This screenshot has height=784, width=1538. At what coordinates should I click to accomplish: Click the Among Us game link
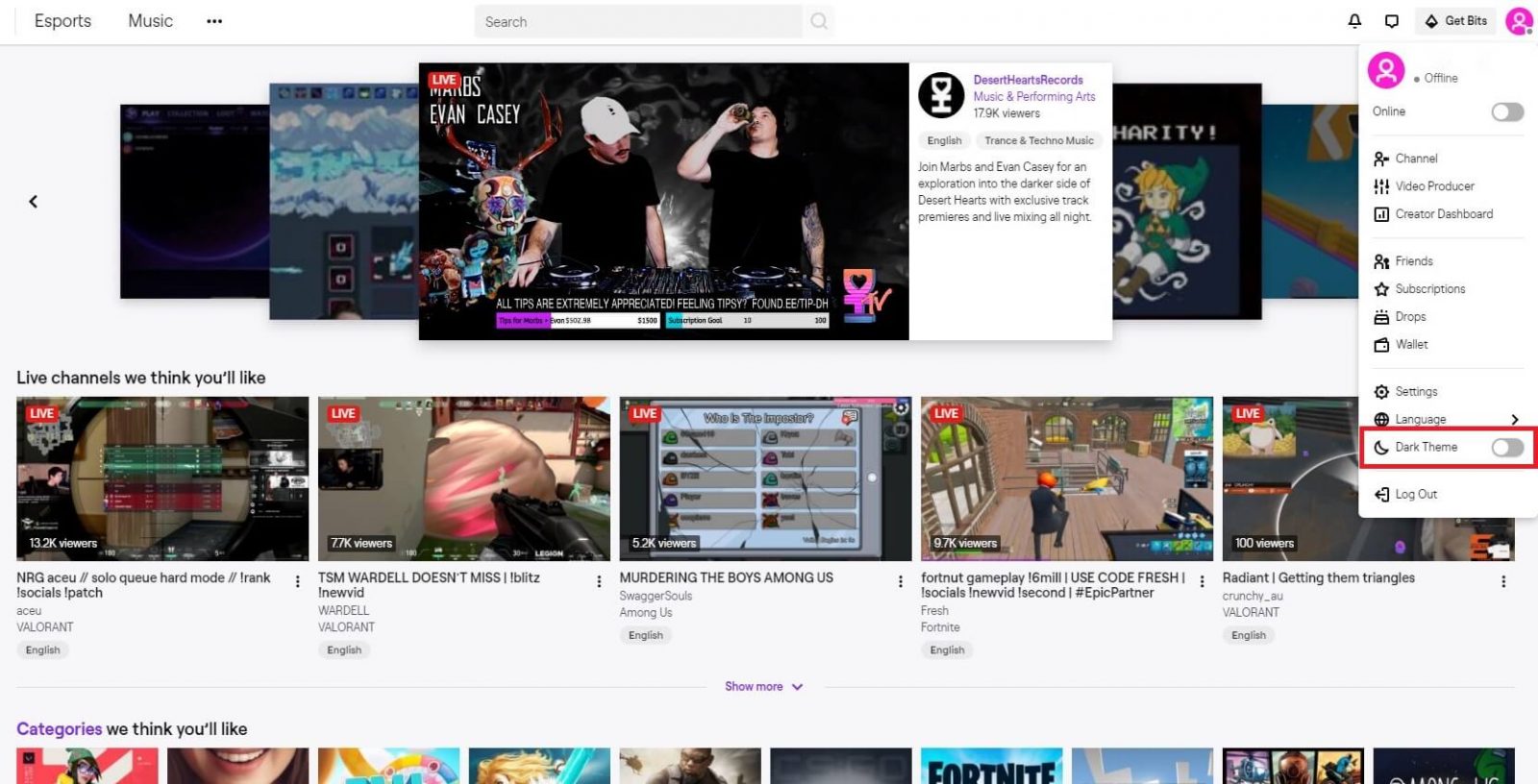(x=646, y=613)
